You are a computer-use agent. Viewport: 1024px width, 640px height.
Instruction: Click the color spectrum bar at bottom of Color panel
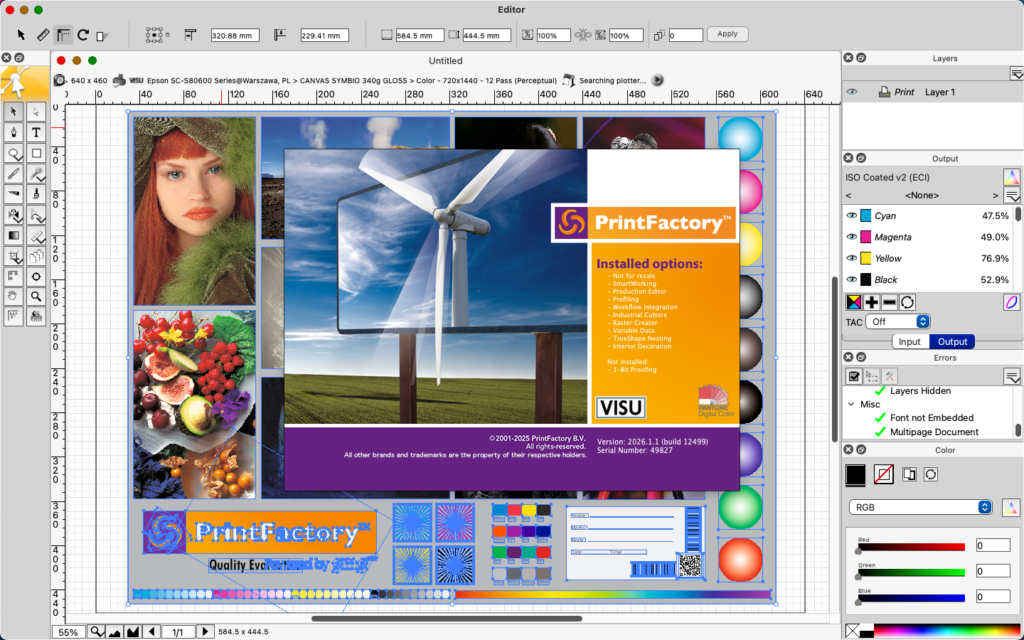(x=948, y=631)
